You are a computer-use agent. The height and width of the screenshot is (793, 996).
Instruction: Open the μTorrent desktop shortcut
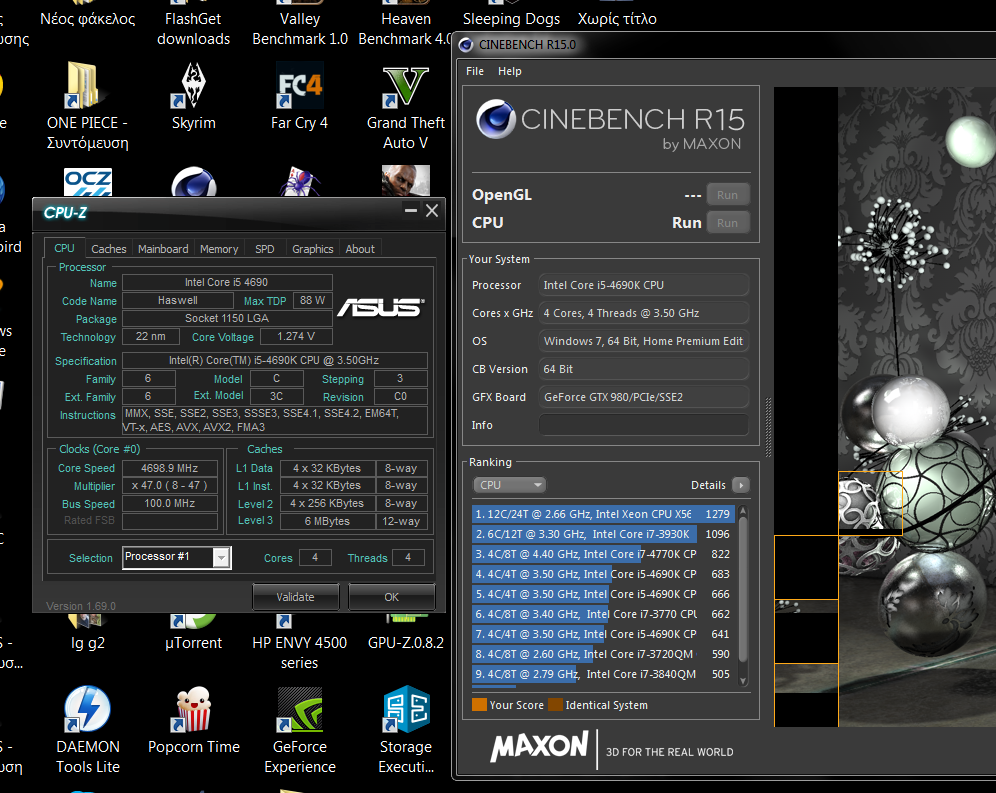[x=194, y=632]
